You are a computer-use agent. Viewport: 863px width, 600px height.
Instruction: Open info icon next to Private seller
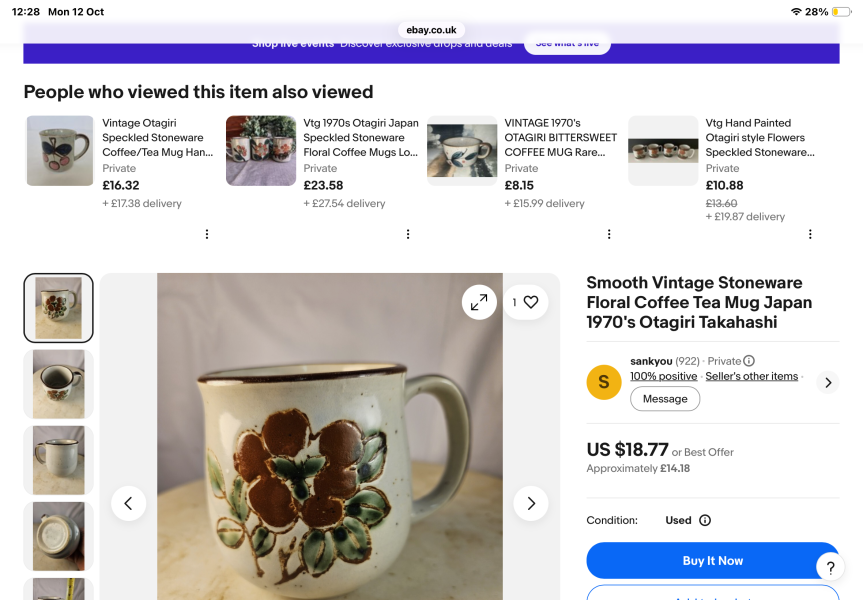(x=749, y=361)
